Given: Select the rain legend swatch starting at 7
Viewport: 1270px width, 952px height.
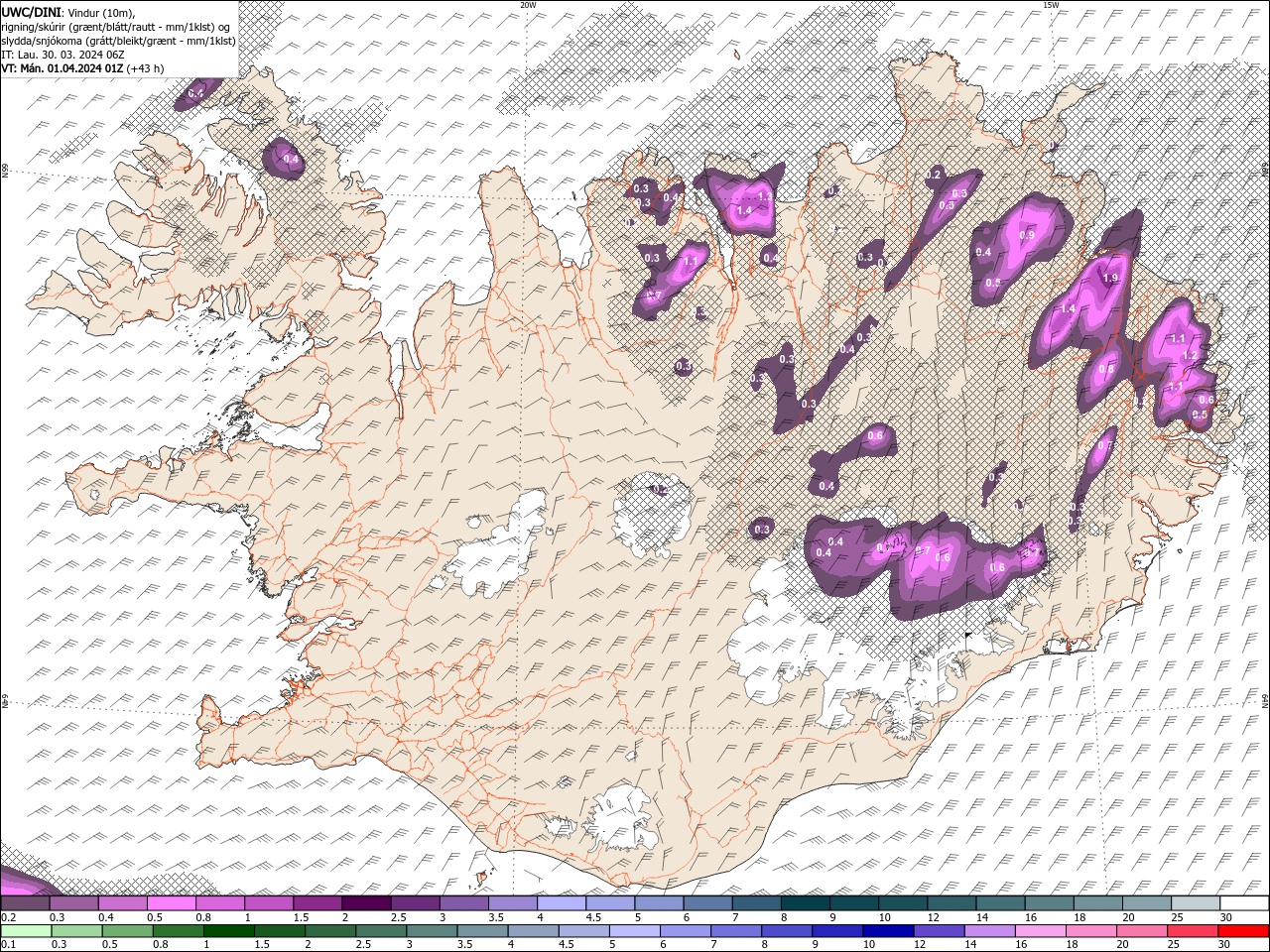Looking at the screenshot, I should (736, 931).
